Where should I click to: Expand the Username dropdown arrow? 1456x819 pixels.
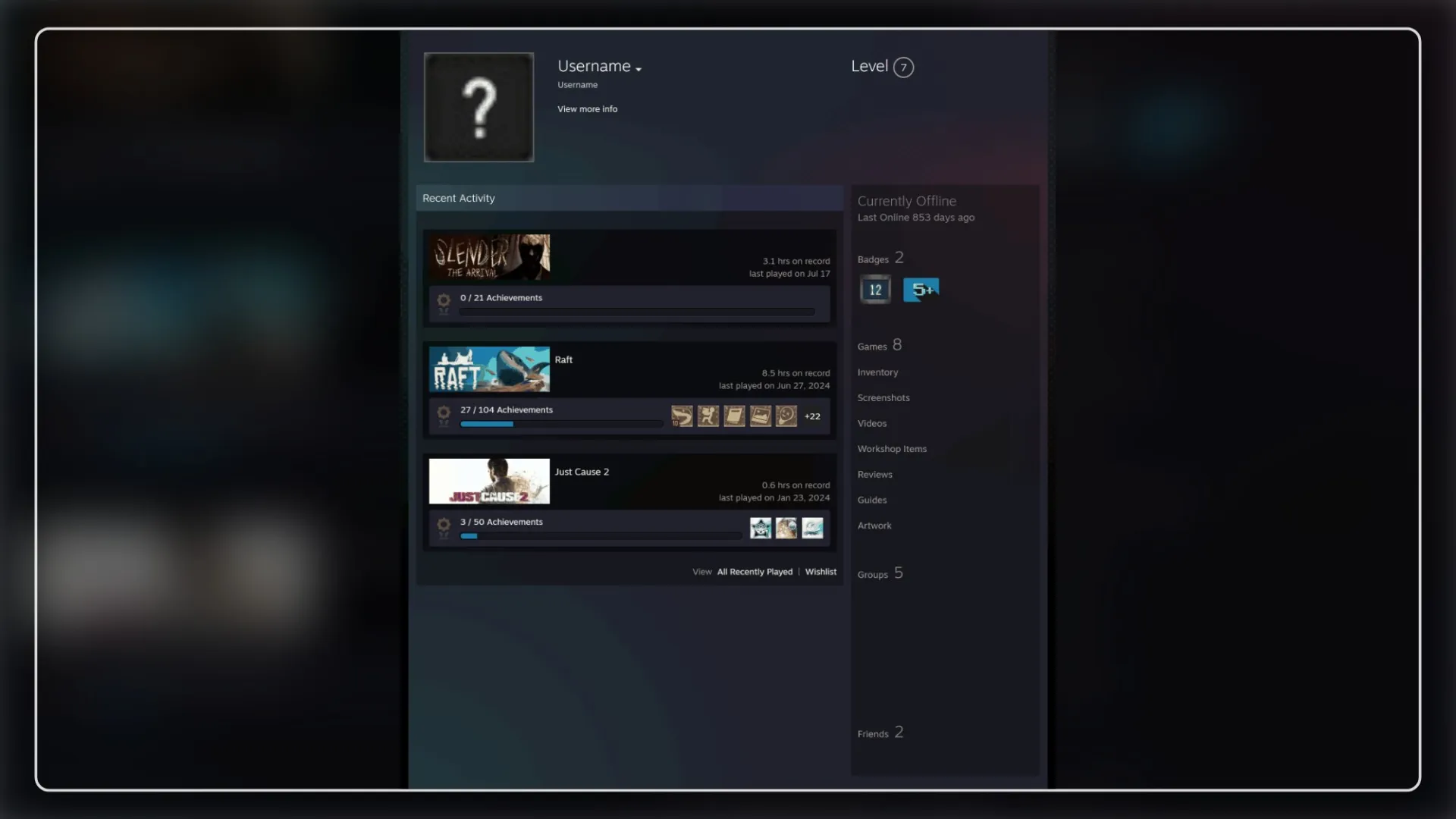click(x=639, y=69)
